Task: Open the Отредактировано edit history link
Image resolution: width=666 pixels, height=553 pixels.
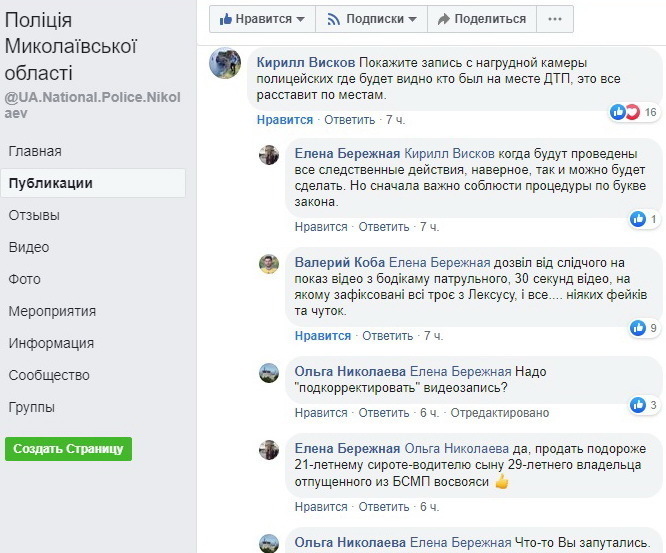Action: 500,413
